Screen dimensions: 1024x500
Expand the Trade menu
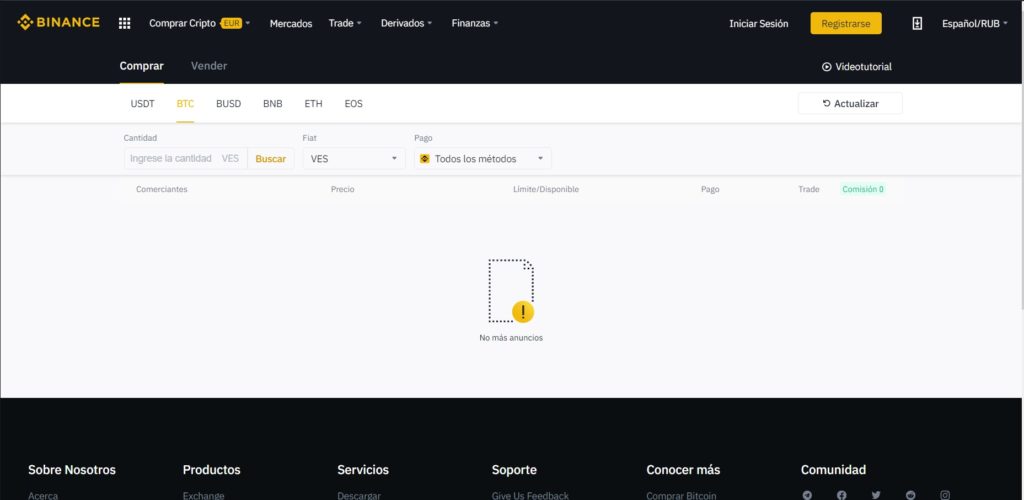coord(345,23)
